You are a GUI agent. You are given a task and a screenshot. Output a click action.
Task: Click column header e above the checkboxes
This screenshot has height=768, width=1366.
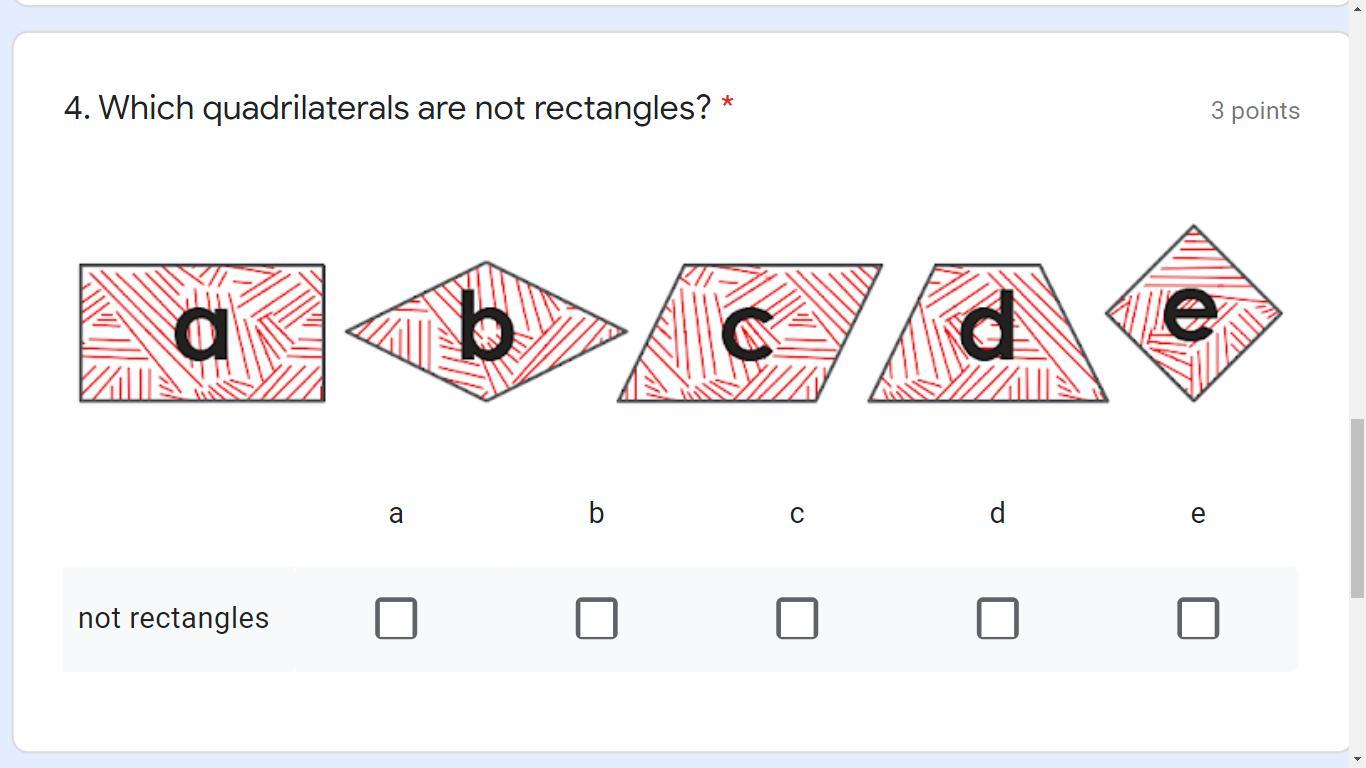pos(1198,514)
